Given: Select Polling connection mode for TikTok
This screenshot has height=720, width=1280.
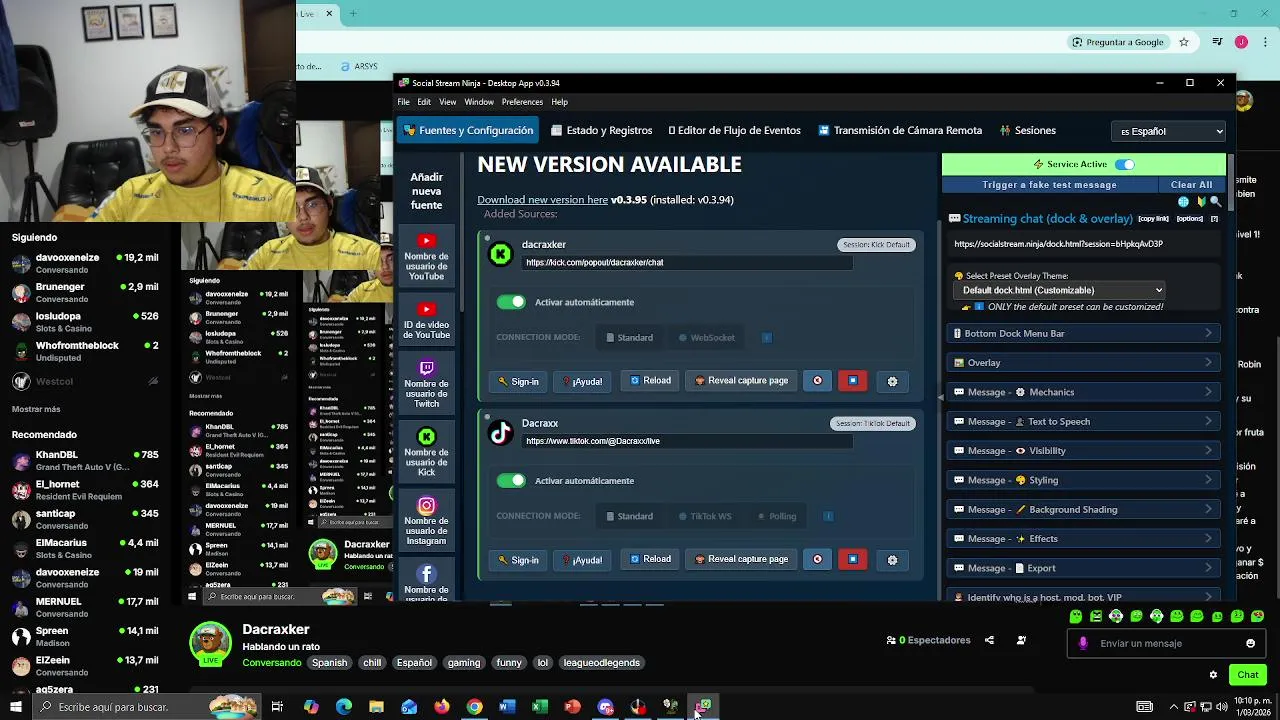Looking at the screenshot, I should [777, 517].
